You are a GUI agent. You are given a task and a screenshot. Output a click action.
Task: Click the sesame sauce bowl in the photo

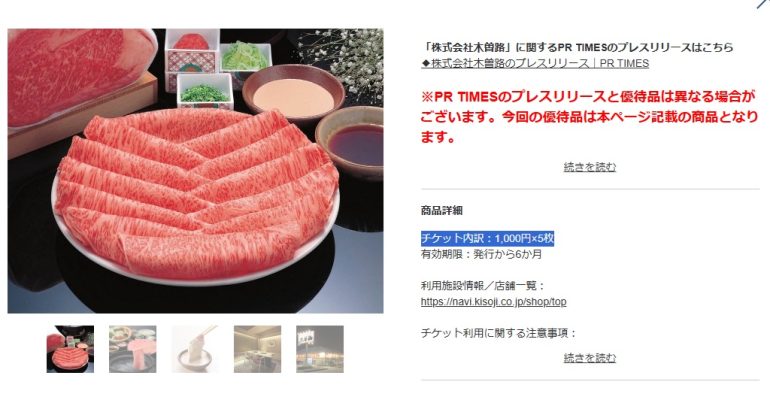[294, 92]
